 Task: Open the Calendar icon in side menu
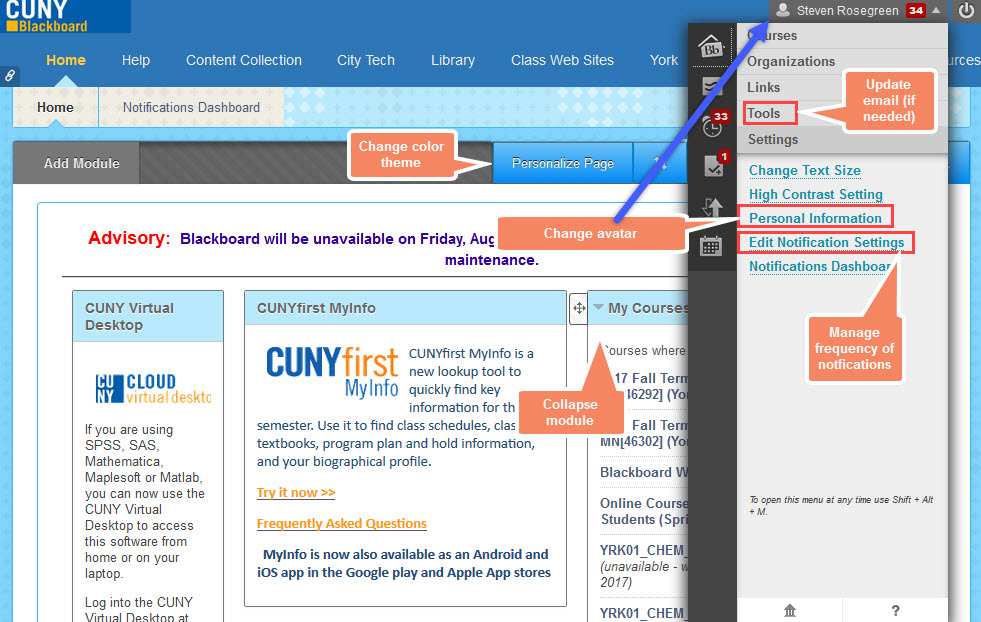[x=711, y=246]
